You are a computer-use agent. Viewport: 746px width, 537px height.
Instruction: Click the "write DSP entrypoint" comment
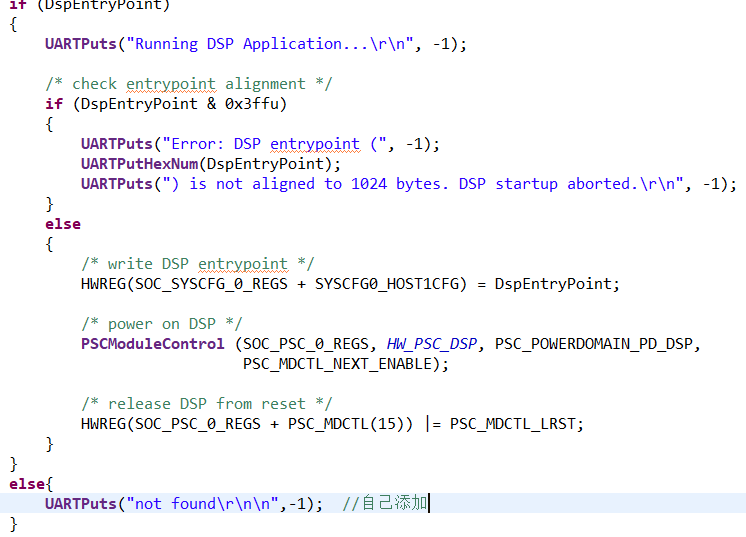tap(197, 264)
